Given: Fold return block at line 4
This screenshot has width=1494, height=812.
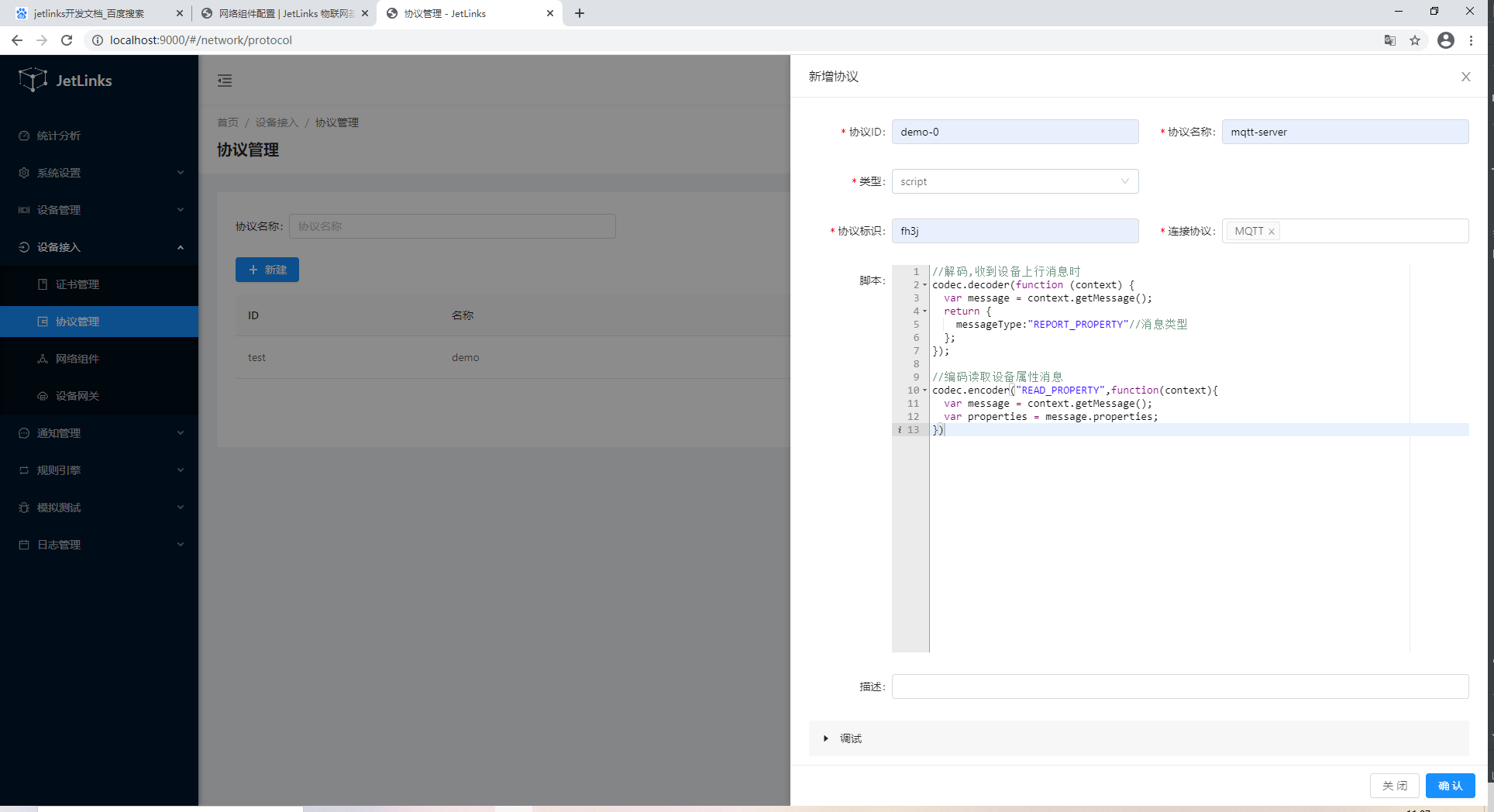Looking at the screenshot, I should point(924,311).
